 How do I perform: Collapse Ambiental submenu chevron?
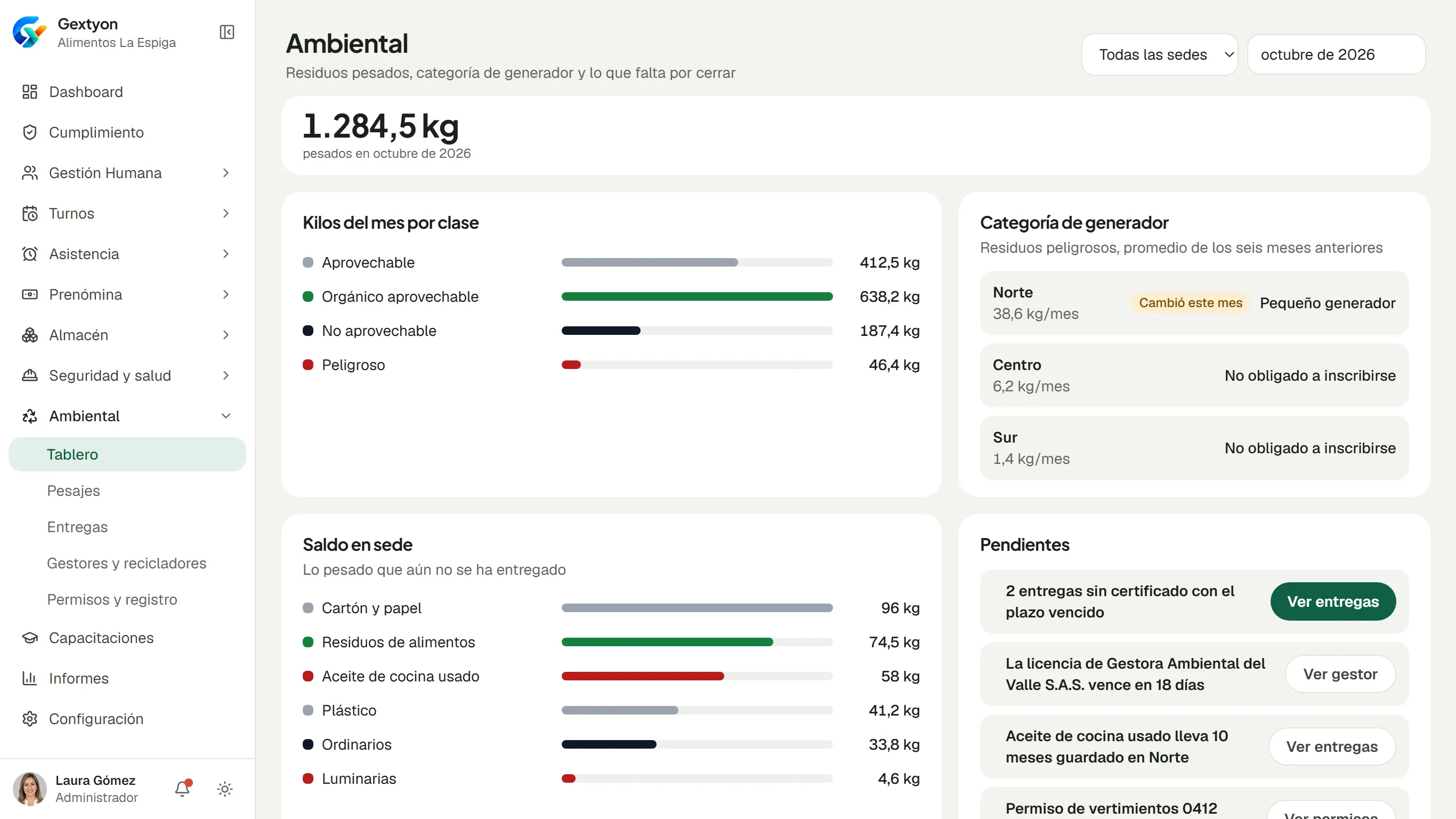[x=225, y=416]
